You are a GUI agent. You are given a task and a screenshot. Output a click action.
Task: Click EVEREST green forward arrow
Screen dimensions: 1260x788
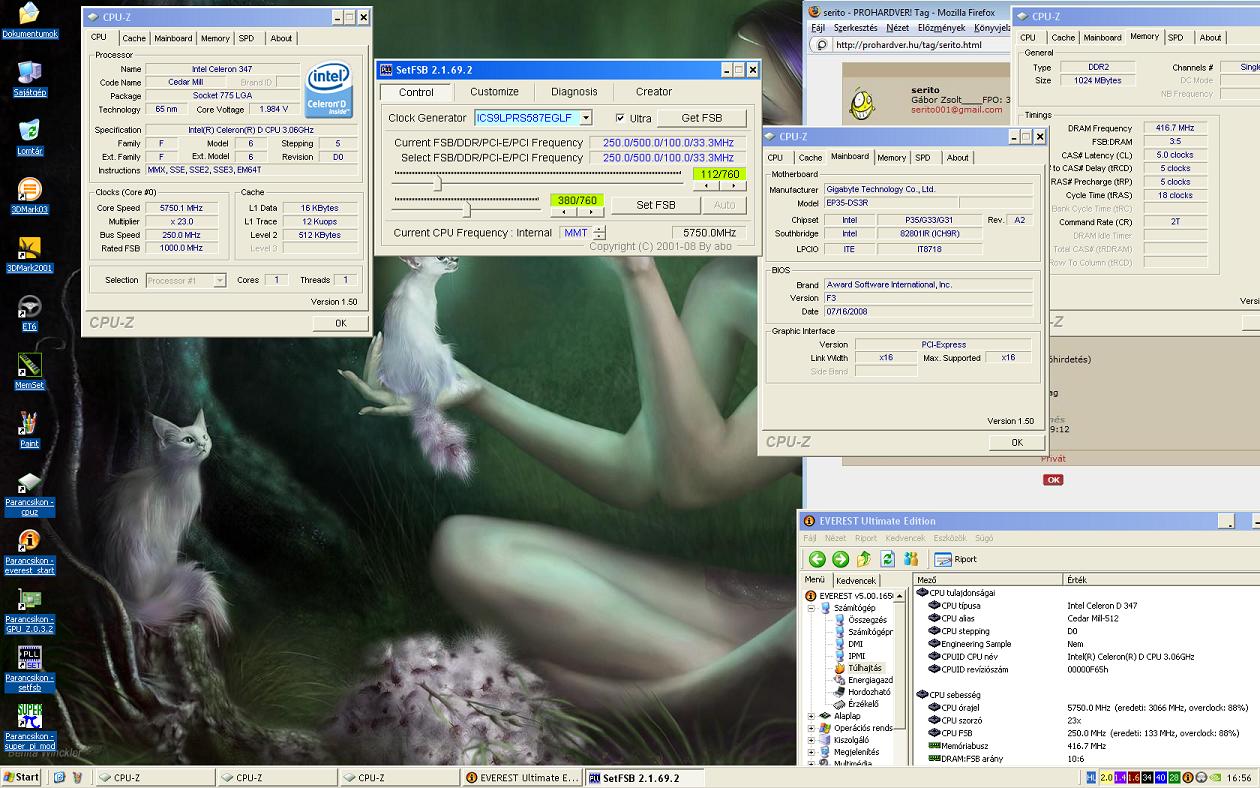point(840,559)
